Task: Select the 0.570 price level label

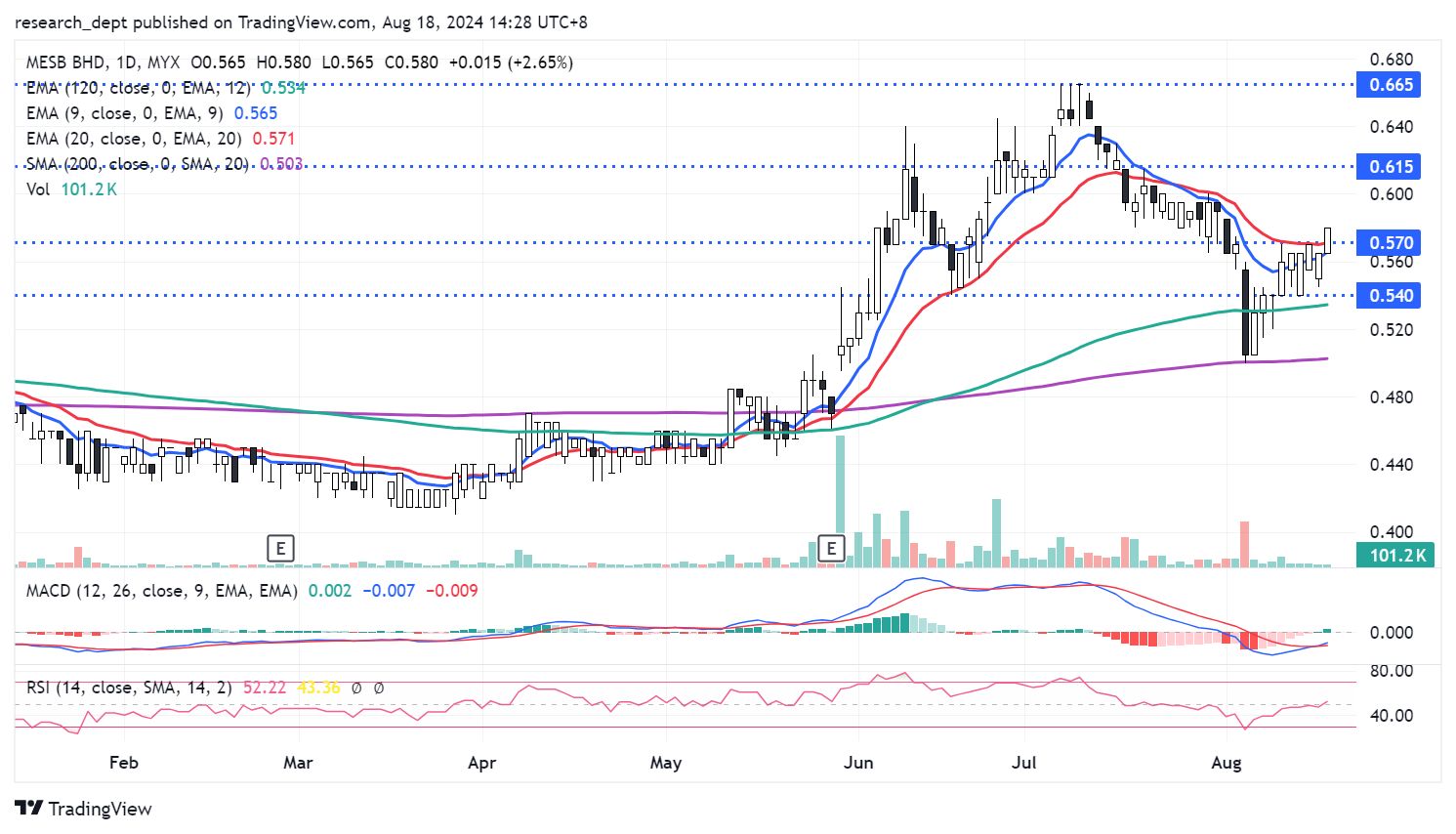Action: pos(1390,243)
